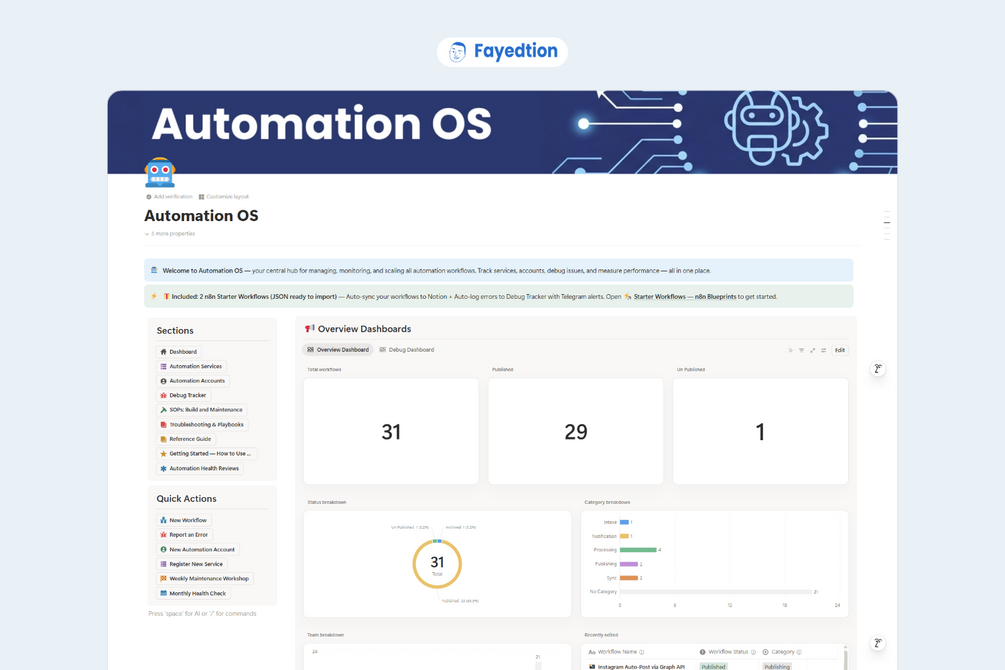Click the page outline marks at right
The width and height of the screenshot is (1005, 670).
pos(887,225)
